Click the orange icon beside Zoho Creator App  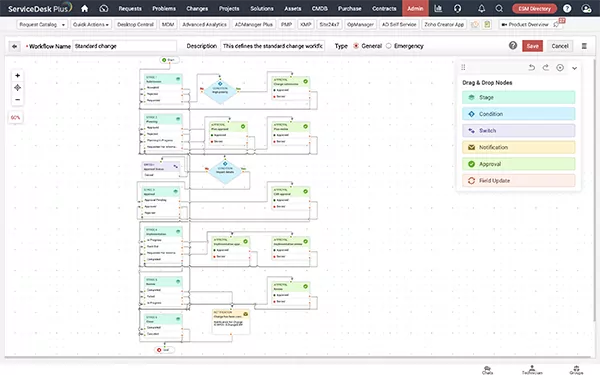pyautogui.click(x=475, y=24)
